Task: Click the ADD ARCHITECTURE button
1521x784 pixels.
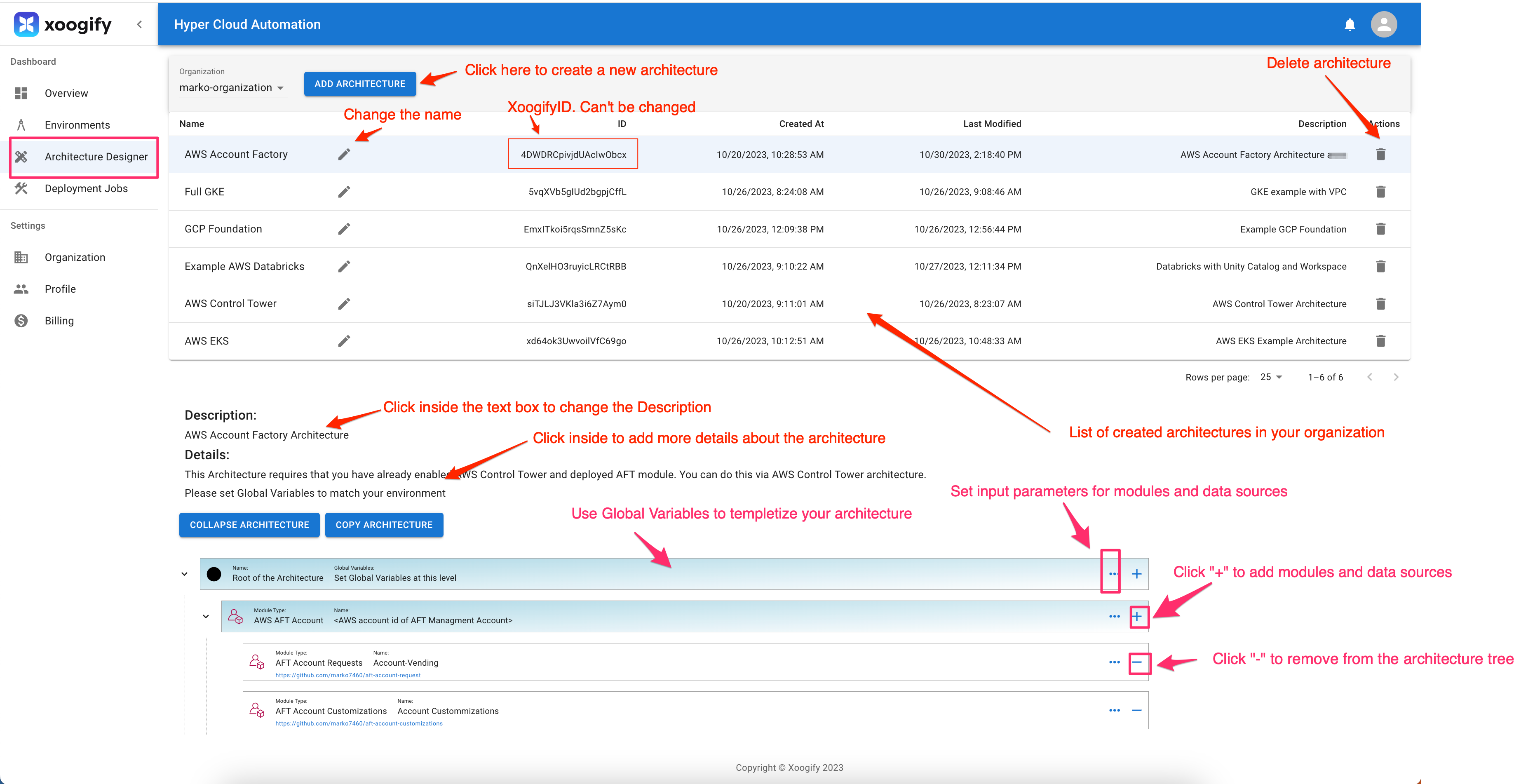Action: [x=359, y=84]
